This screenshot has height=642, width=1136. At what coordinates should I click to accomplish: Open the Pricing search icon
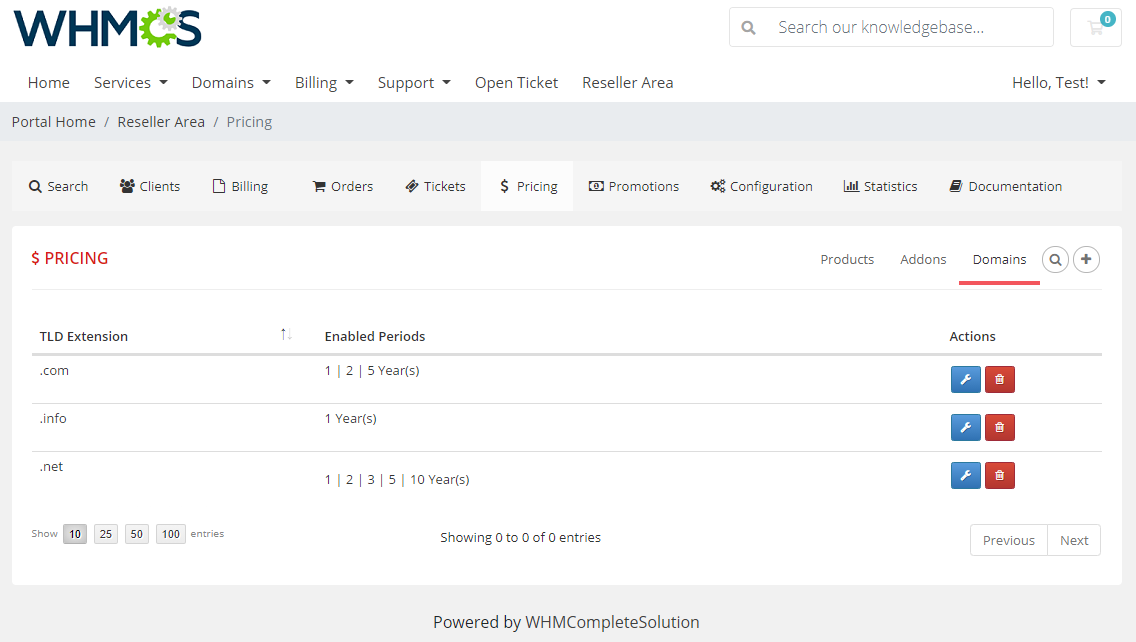(x=1055, y=259)
